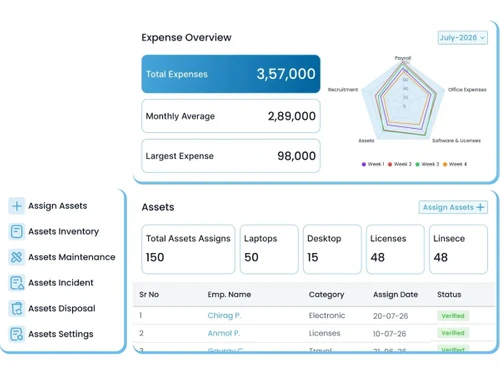Click the Recruitment radar label

pos(343,90)
